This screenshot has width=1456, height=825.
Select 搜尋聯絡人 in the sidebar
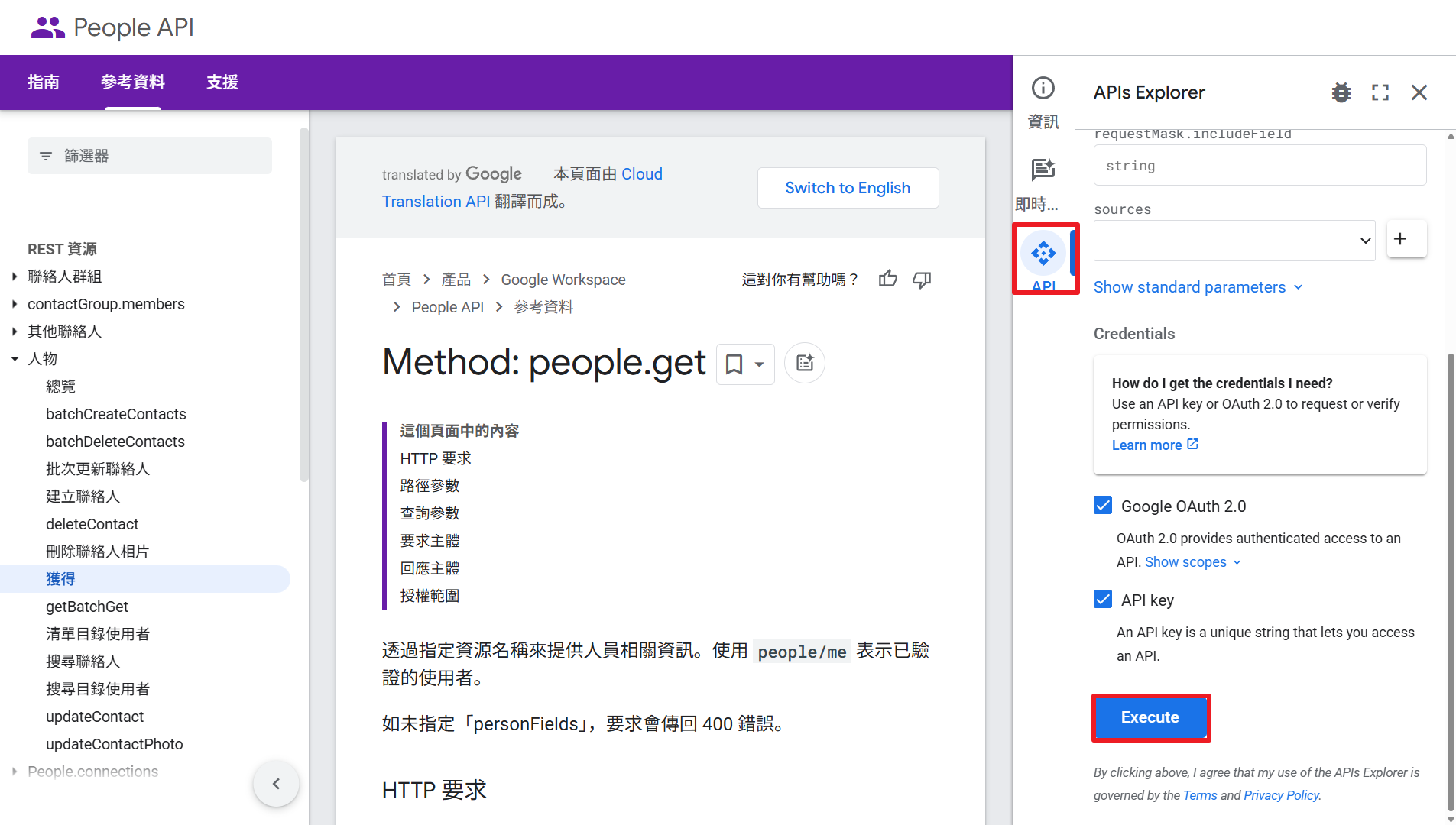click(x=83, y=662)
